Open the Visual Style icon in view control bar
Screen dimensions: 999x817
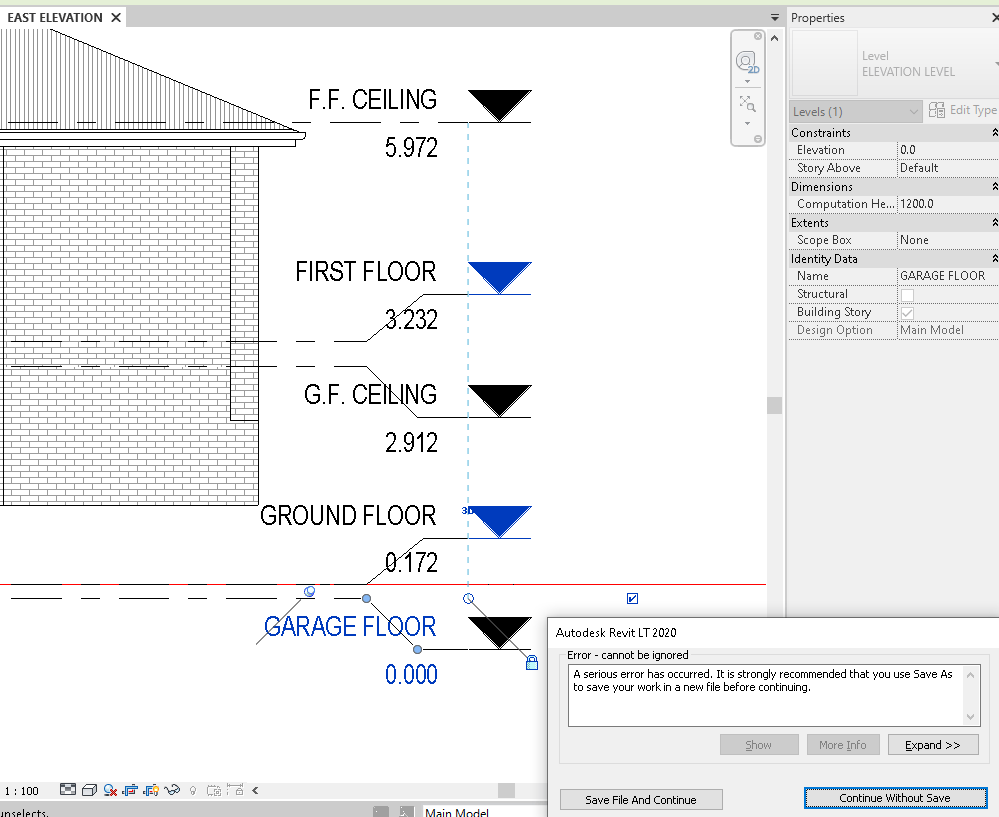(x=89, y=791)
